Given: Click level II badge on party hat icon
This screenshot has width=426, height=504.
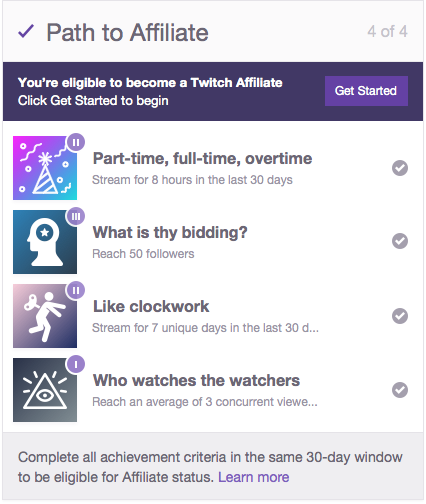Looking at the screenshot, I should 76,142.
